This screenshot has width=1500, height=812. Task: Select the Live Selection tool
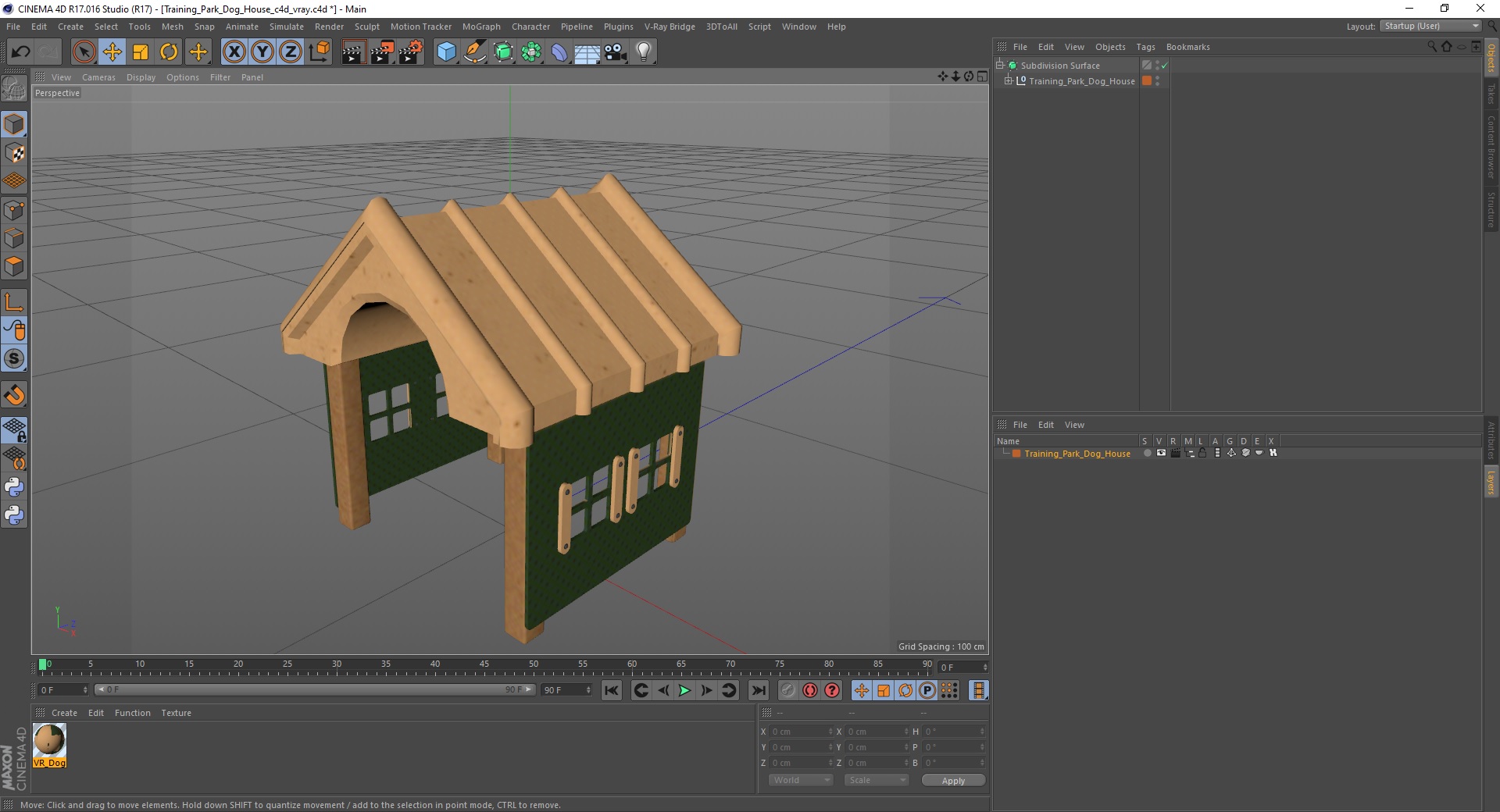(84, 52)
